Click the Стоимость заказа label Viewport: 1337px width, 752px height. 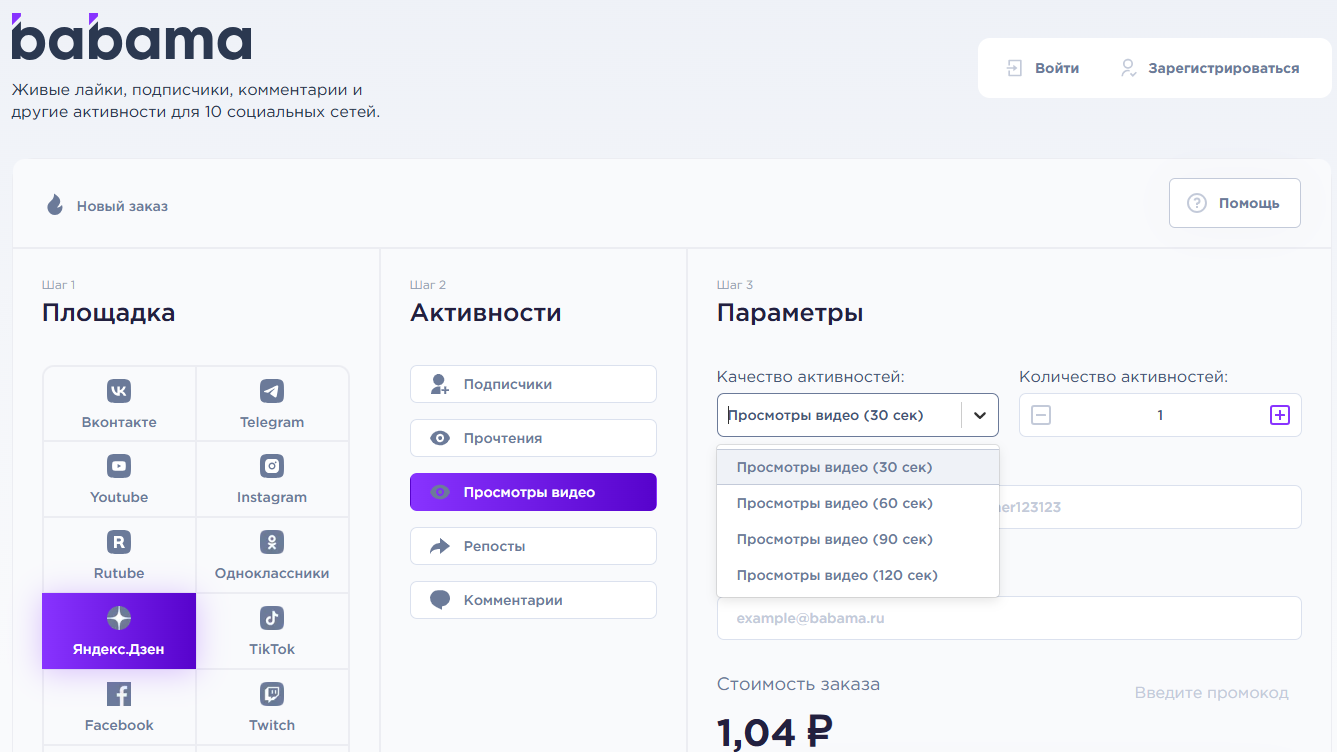click(799, 685)
